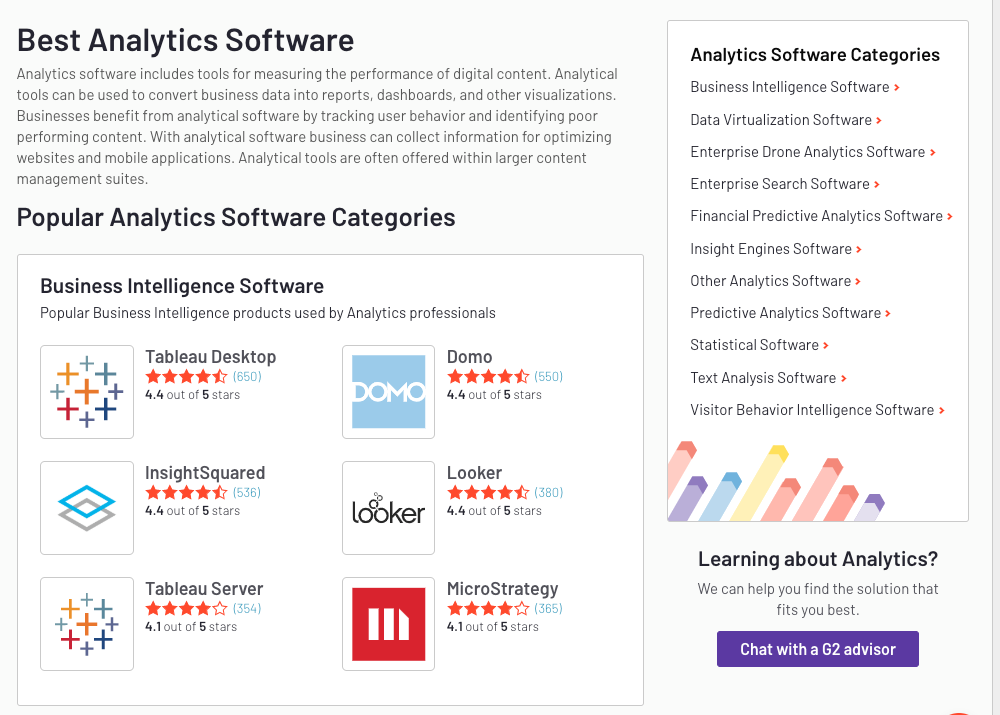Viewport: 1000px width, 715px height.
Task: Open Domo product title link
Action: (469, 357)
